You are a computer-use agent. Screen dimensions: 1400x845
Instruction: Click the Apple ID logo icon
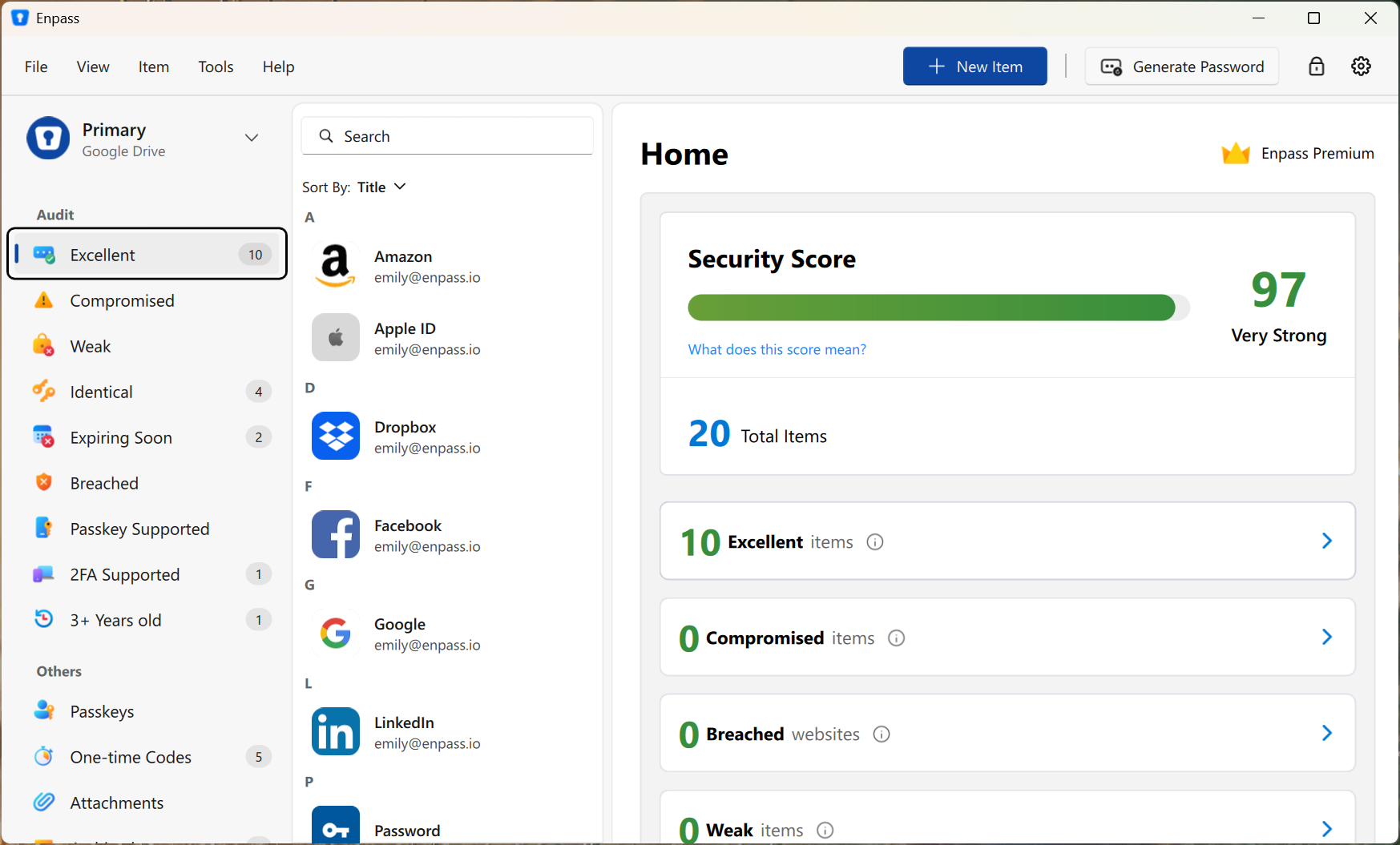point(336,338)
